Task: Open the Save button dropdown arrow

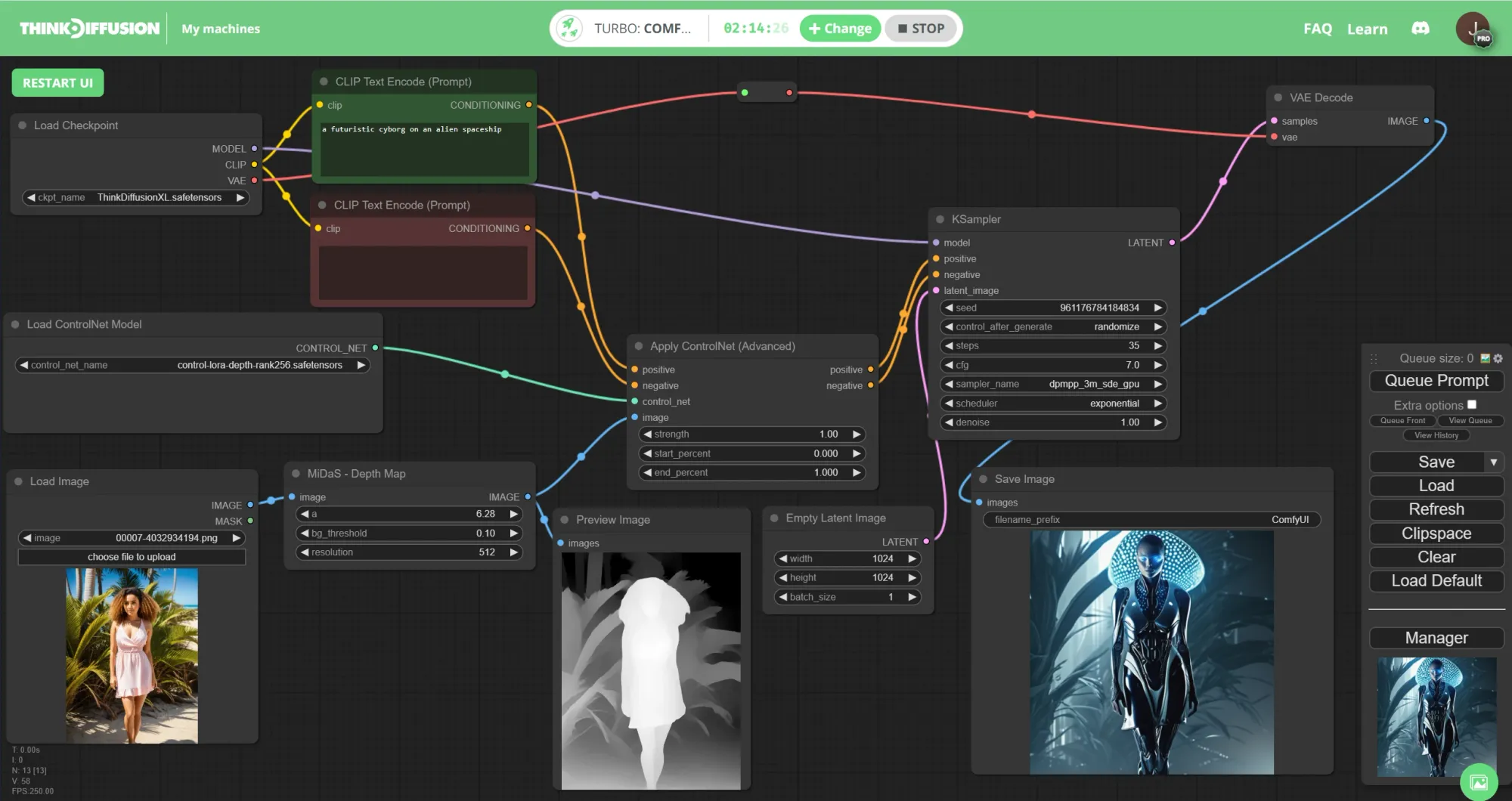Action: [x=1495, y=462]
